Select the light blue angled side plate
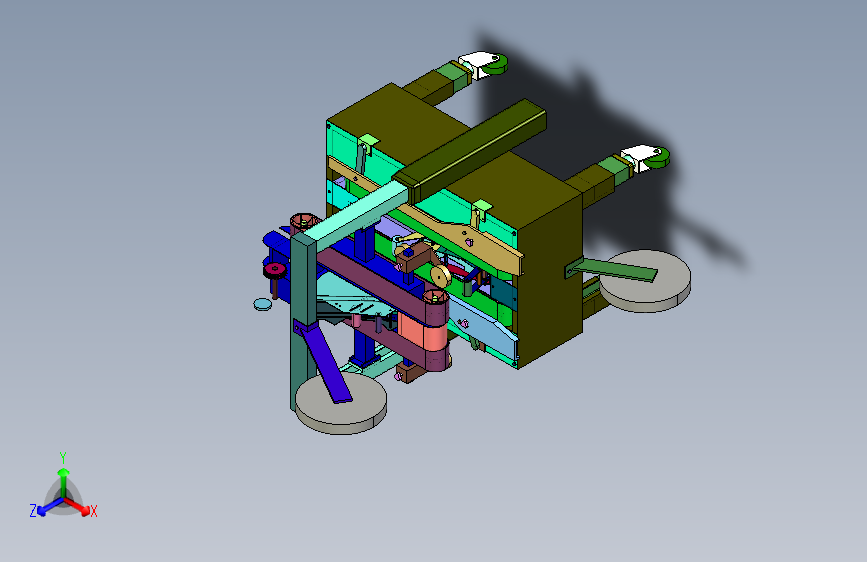 484,328
